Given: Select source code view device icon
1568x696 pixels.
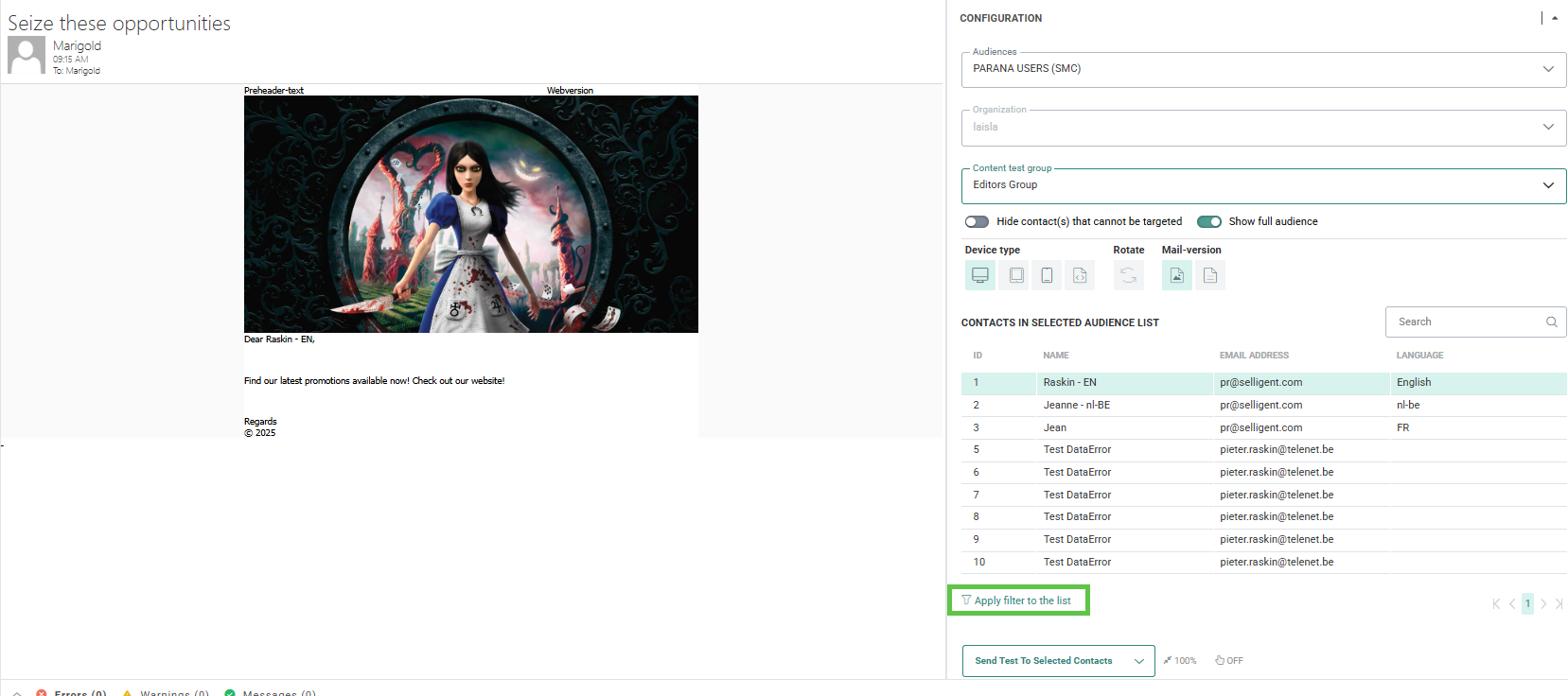Looking at the screenshot, I should click(1080, 275).
